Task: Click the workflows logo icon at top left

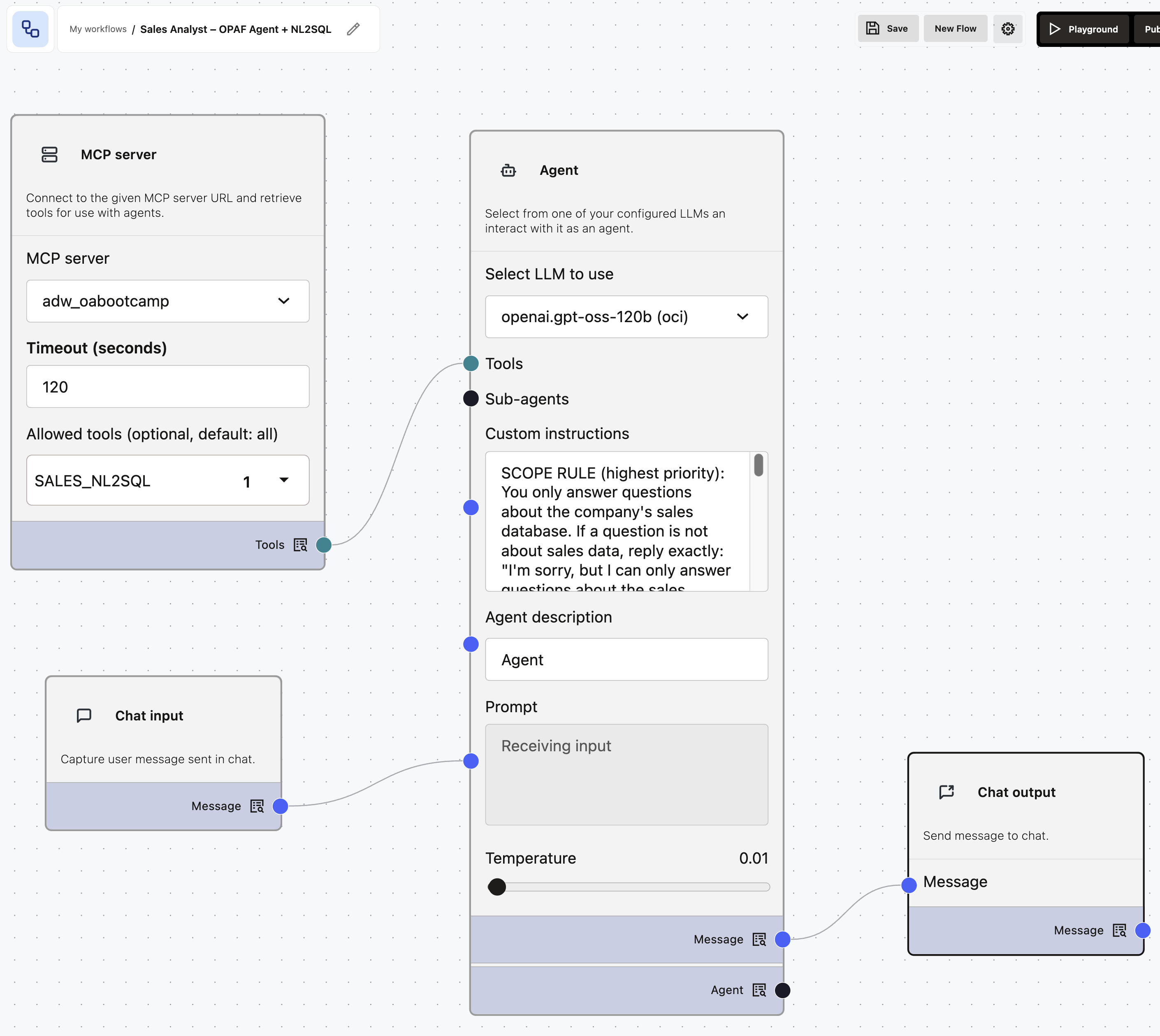Action: [x=30, y=29]
